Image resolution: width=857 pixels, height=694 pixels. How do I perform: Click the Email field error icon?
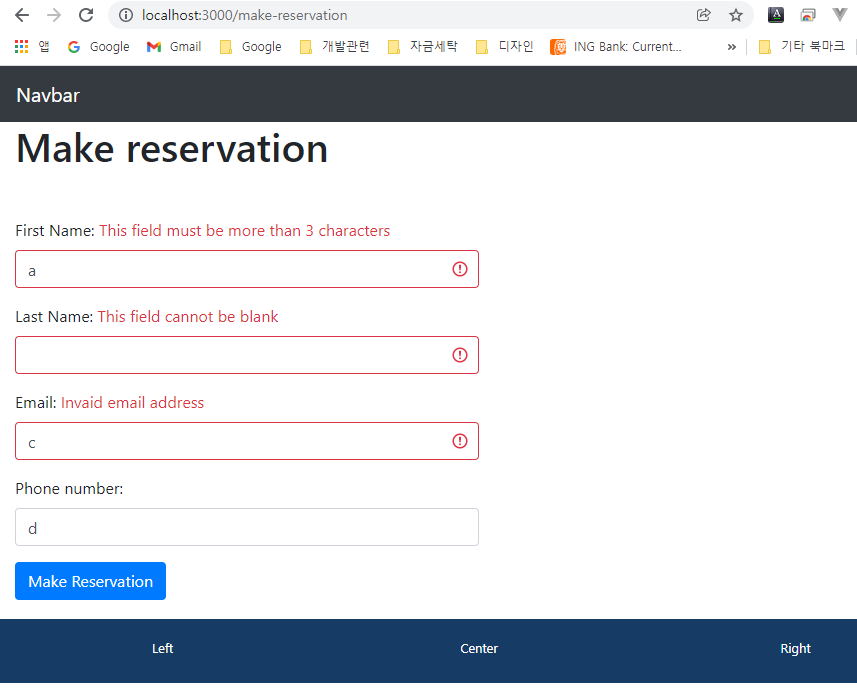pyautogui.click(x=460, y=441)
